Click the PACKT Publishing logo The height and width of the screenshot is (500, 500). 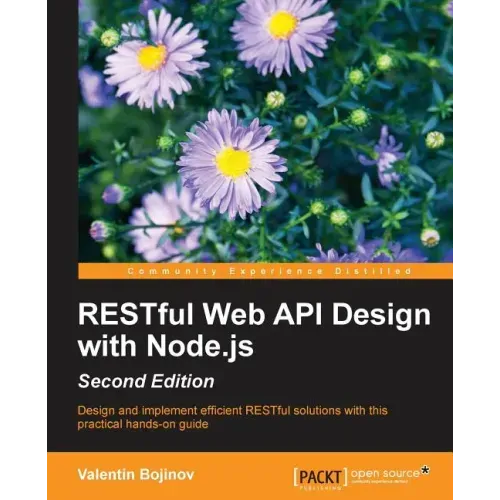[320, 478]
